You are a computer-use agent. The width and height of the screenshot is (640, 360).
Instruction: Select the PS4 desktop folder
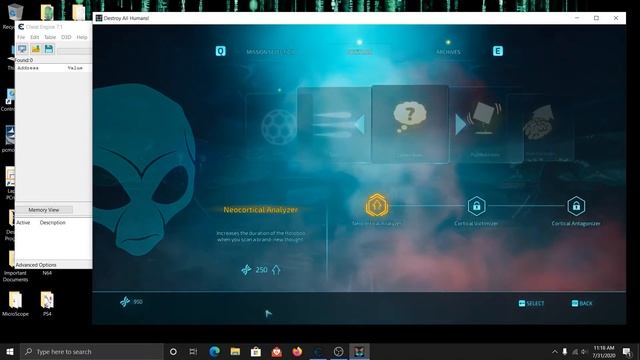click(47, 304)
